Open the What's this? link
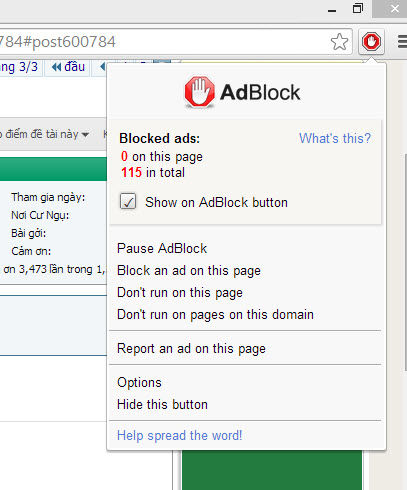Image resolution: width=407 pixels, height=490 pixels. point(335,138)
